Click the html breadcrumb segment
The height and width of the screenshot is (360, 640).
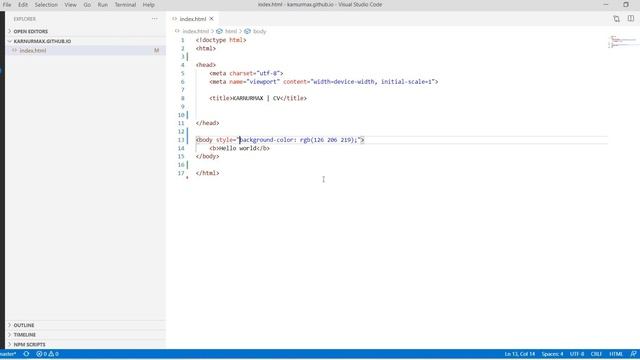(x=231, y=31)
